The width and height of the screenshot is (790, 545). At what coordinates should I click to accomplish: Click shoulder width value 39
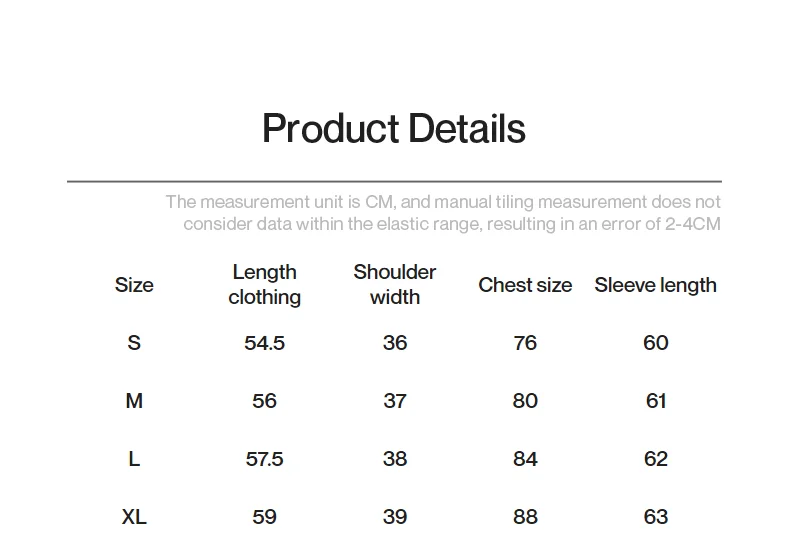tap(394, 517)
